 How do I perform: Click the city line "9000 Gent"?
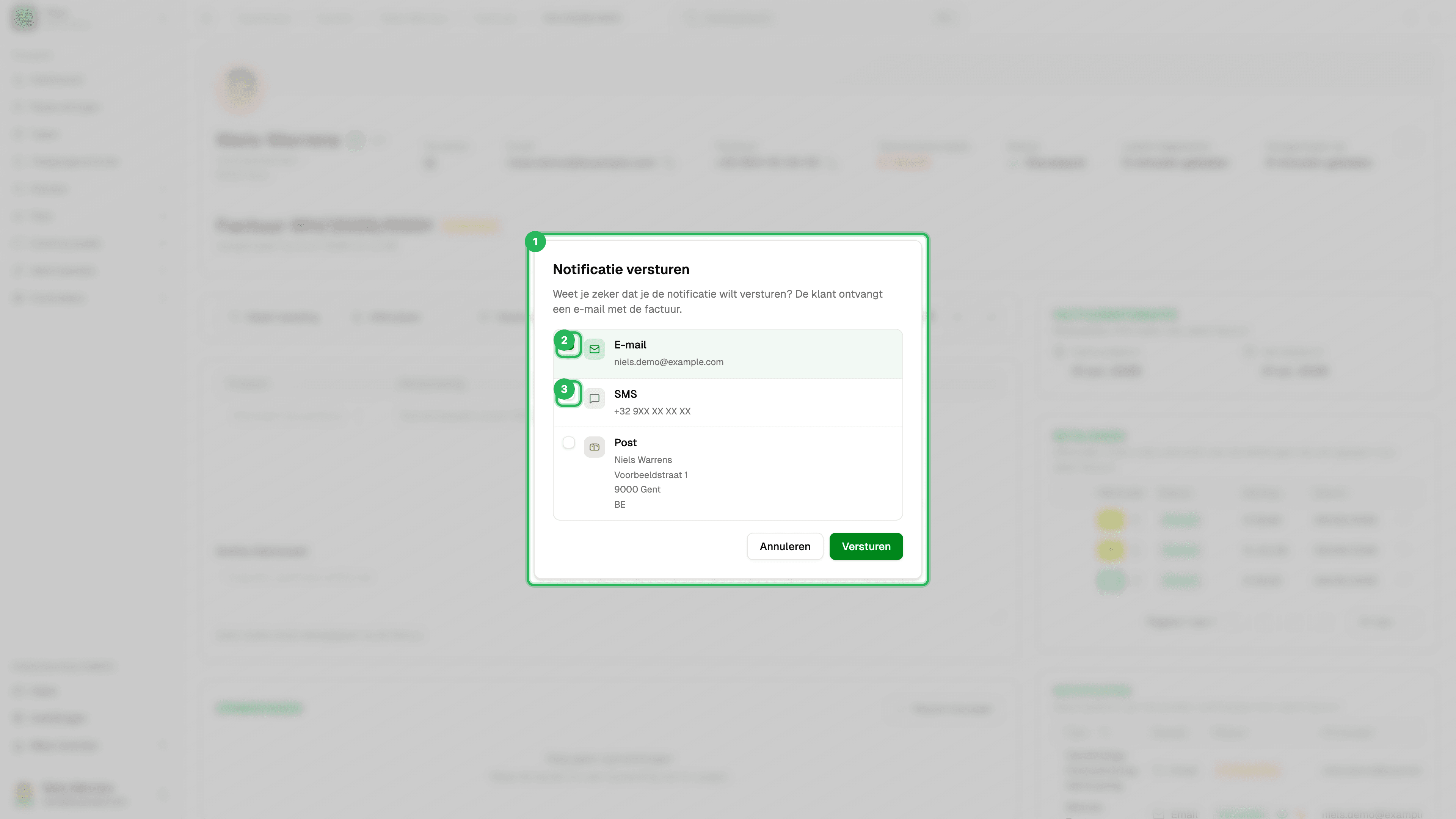coord(637,490)
